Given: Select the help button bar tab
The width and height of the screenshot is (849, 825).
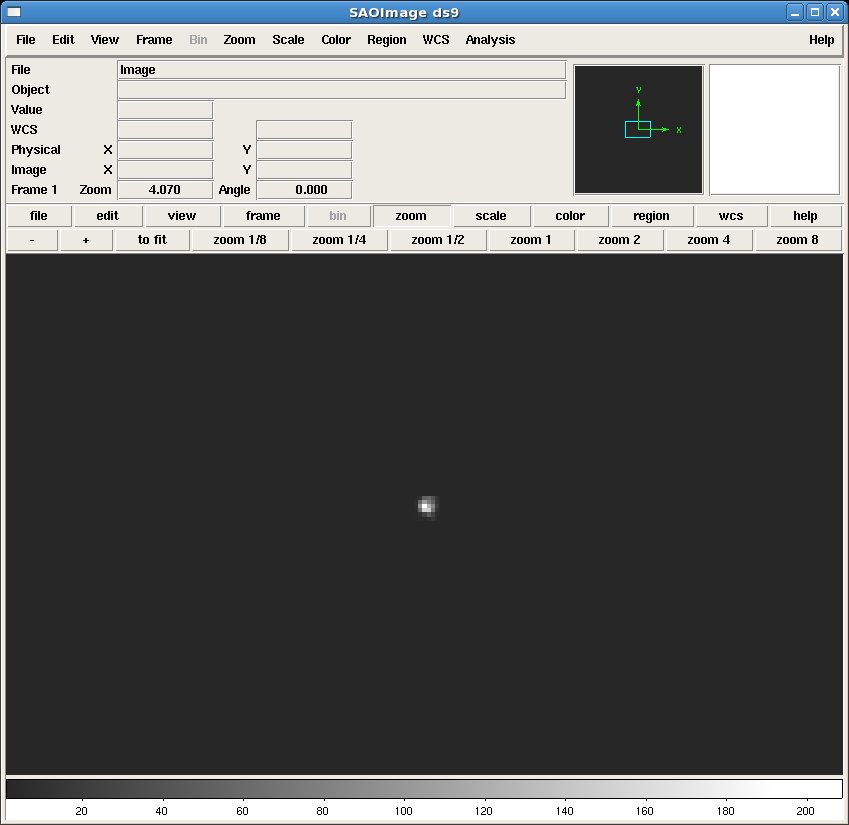Looking at the screenshot, I should click(805, 216).
